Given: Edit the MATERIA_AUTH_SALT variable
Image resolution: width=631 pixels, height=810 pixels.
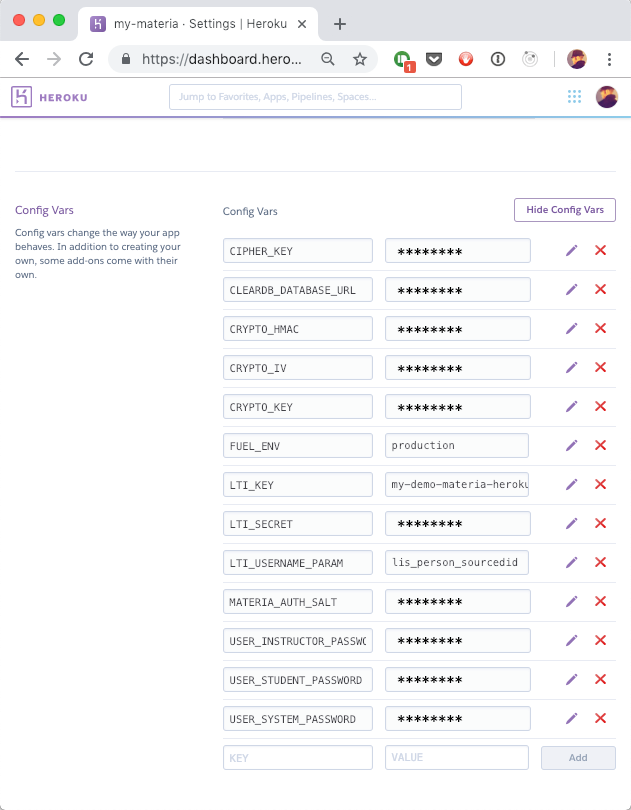Looking at the screenshot, I should (571, 601).
